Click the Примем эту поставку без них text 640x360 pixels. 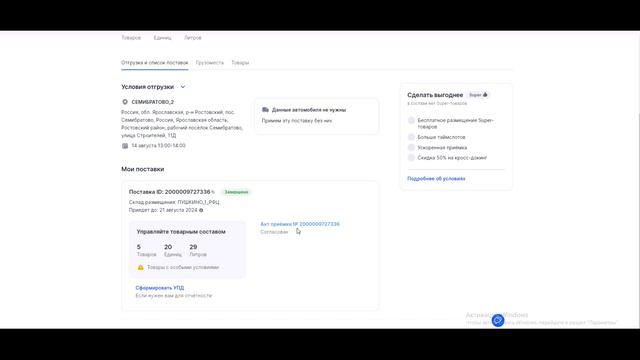[297, 121]
